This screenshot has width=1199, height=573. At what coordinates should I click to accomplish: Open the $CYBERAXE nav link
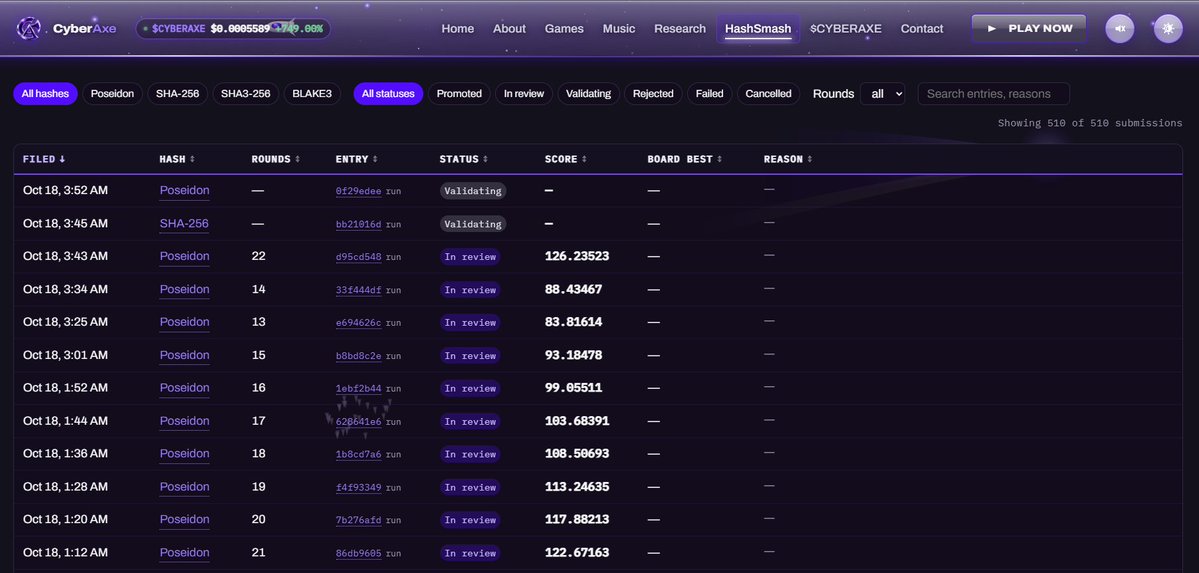846,29
